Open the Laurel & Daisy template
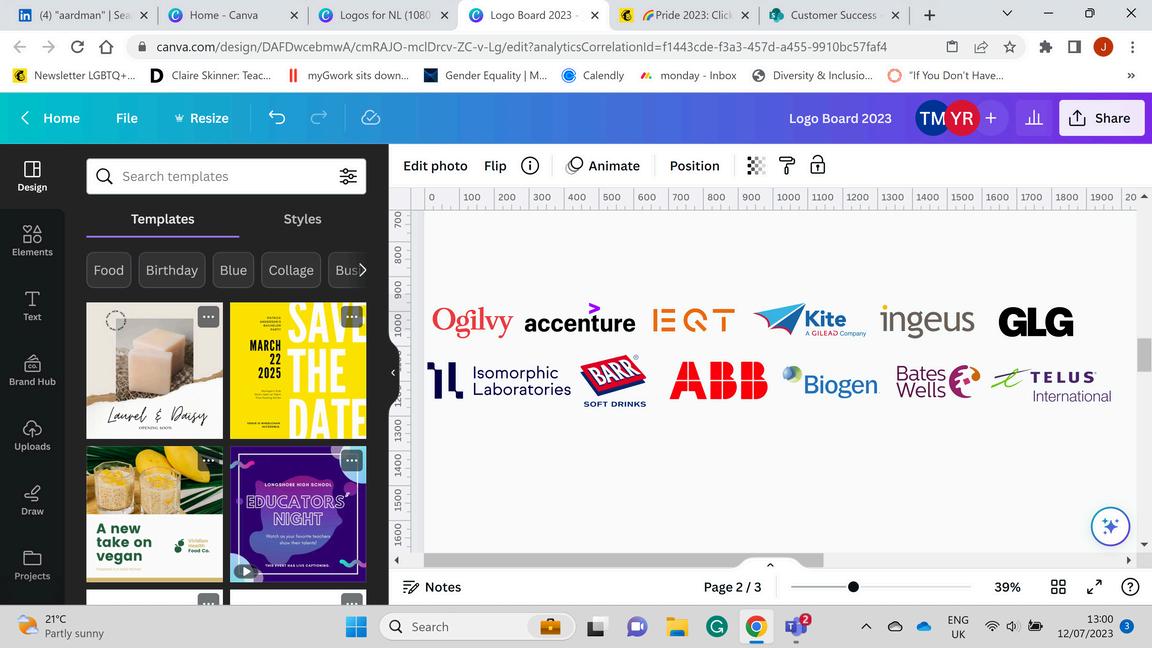1152x648 pixels. (154, 370)
